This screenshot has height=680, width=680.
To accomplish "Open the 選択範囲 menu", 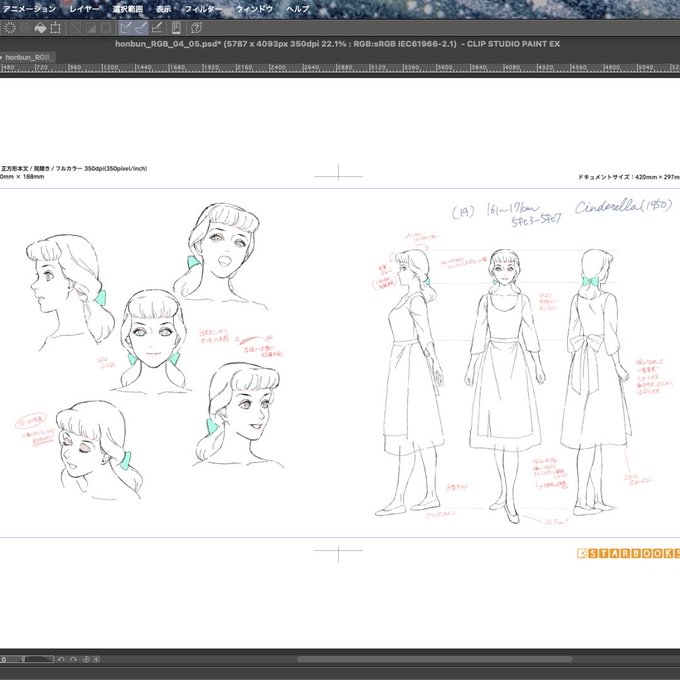I will coord(128,9).
